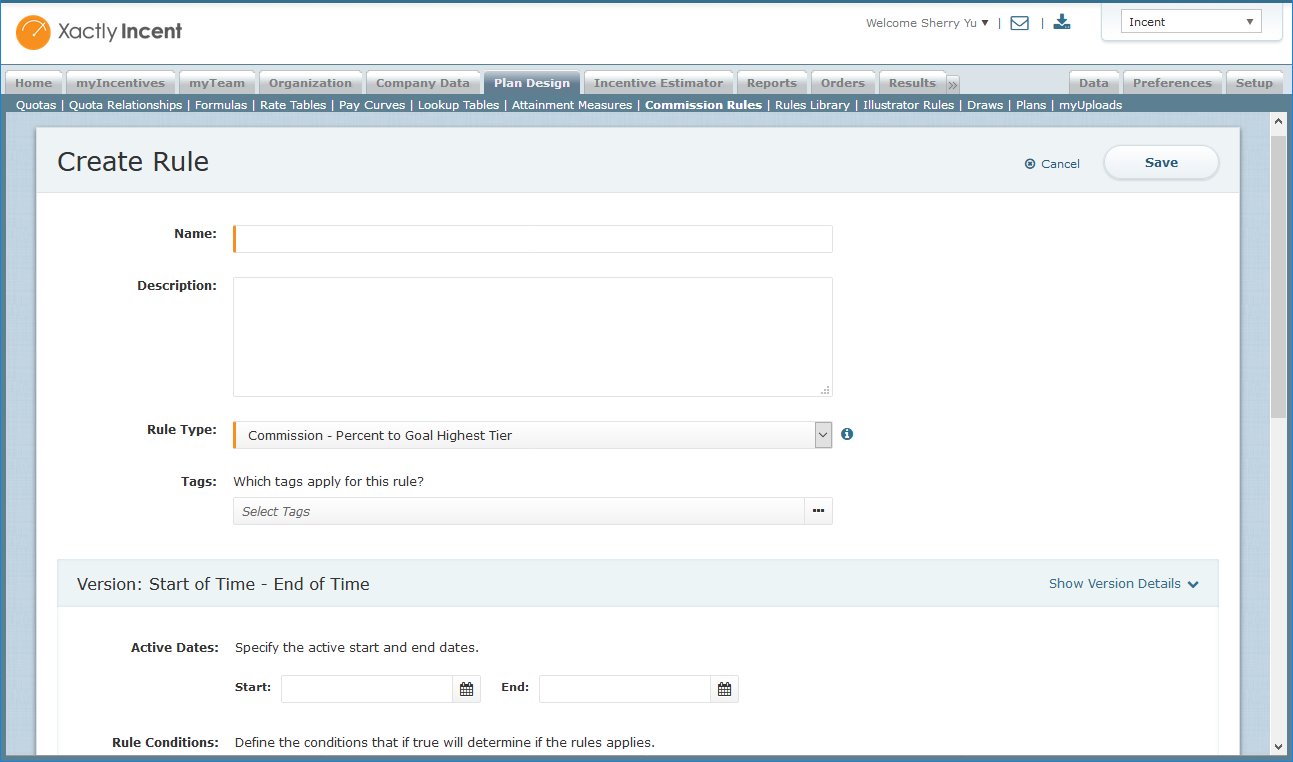Open the Welcome Sherry Yu user menu

927,23
